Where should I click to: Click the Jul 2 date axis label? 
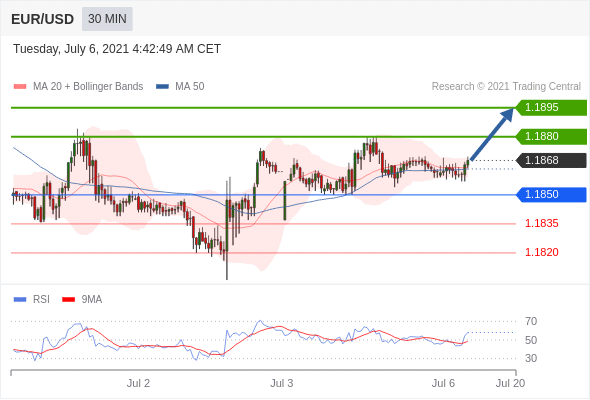coord(138,383)
